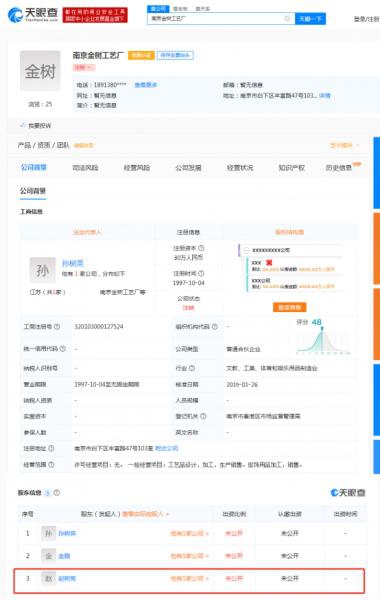This screenshot has height=600, width=380.
Task: Click the 我要投诉 complaint icon link
Action: (35, 125)
